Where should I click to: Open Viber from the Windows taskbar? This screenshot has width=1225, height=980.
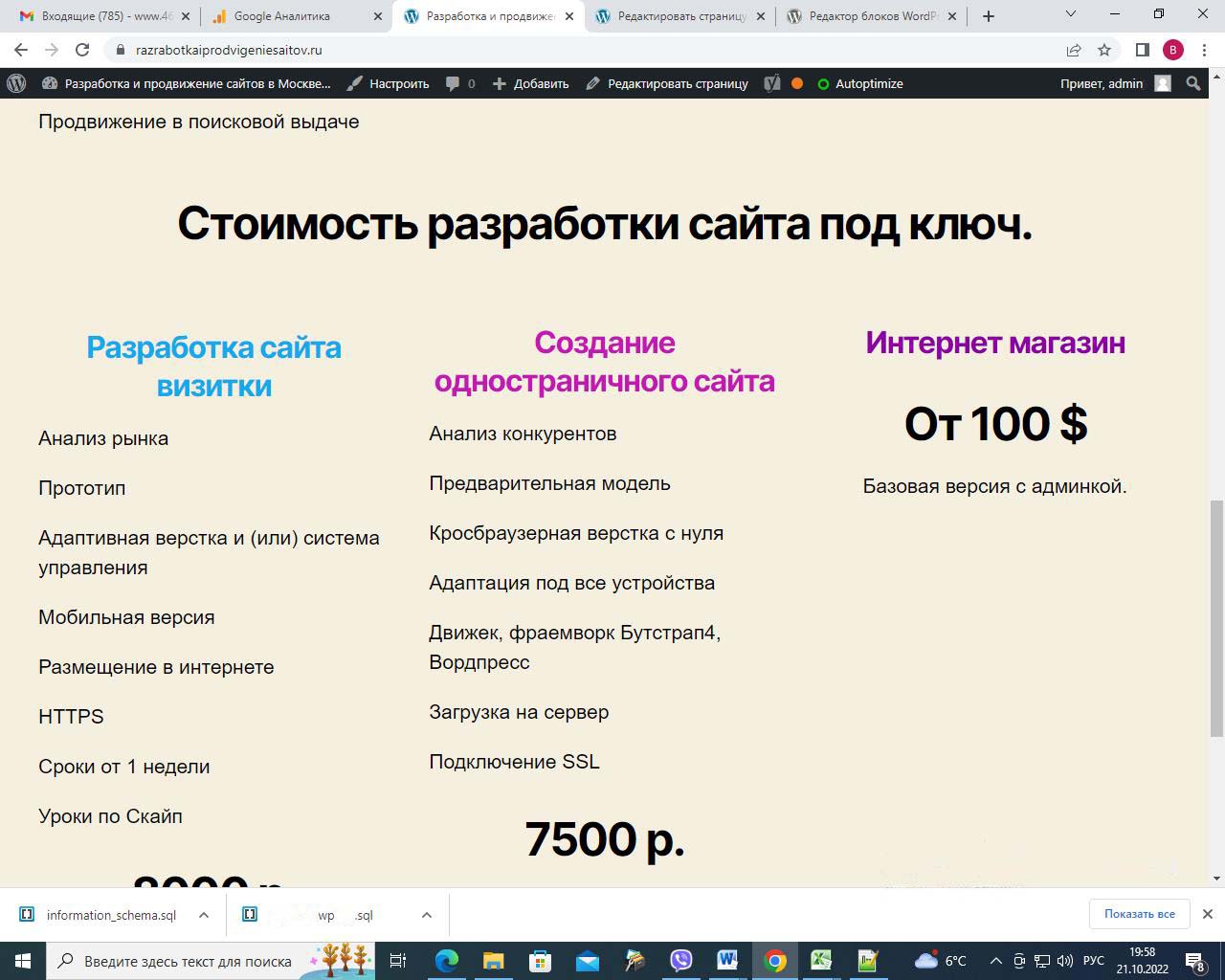point(680,960)
